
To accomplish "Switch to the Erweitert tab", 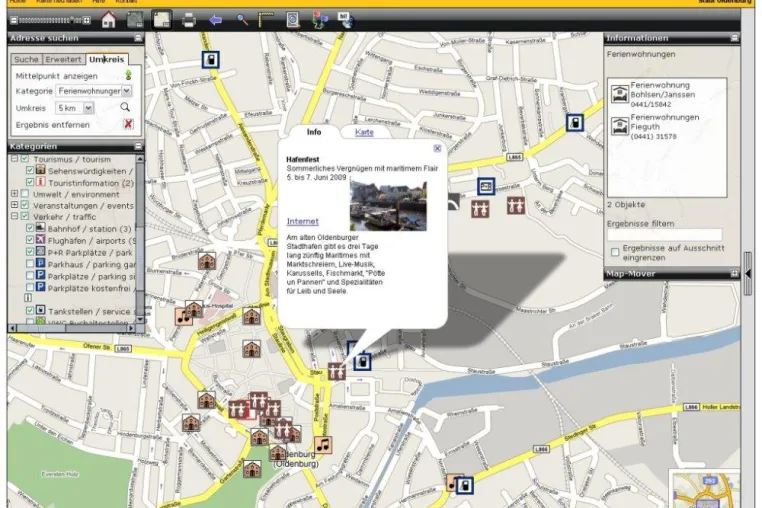I will point(63,59).
